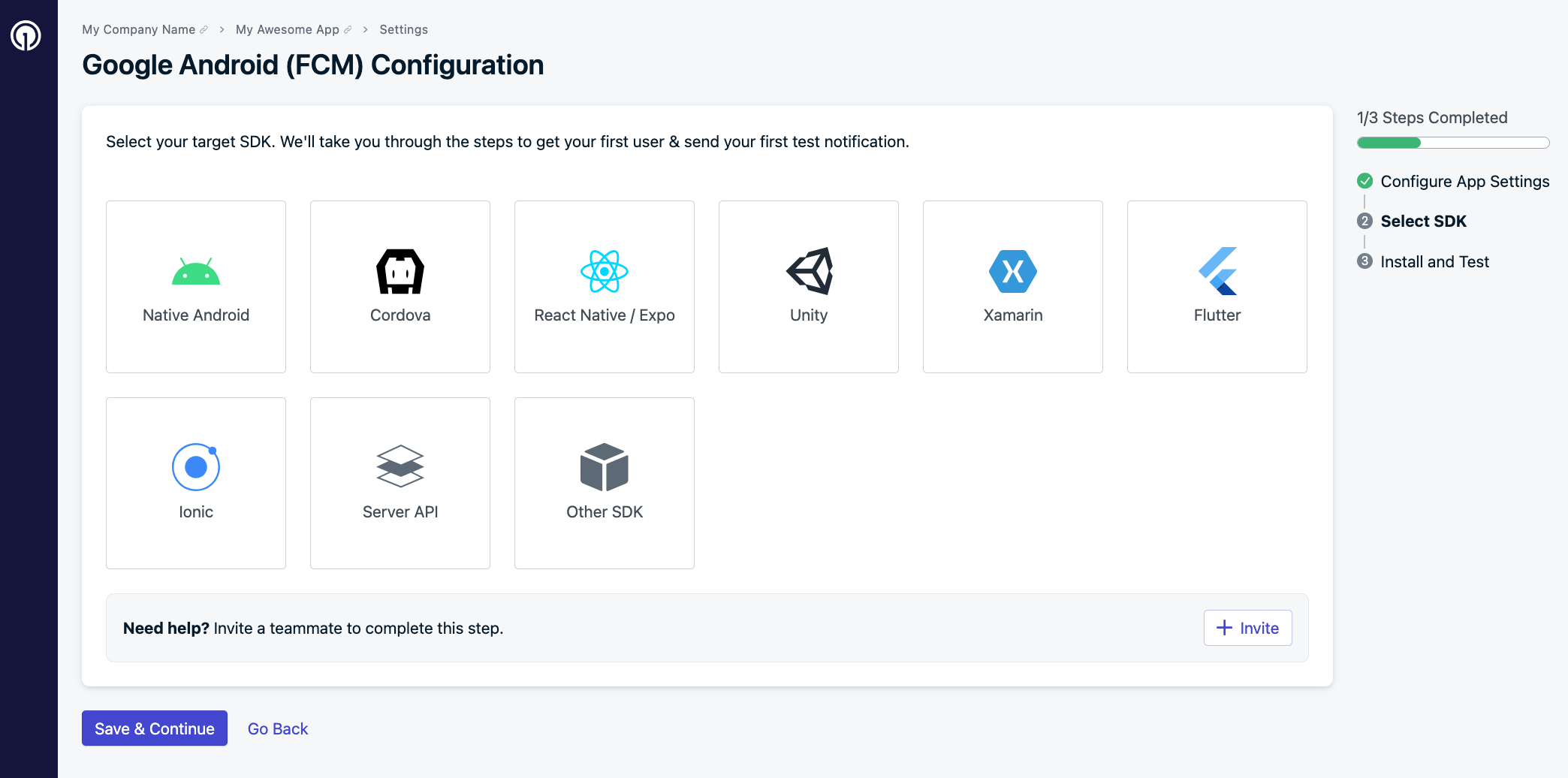Pick the React Native / Expo atom icon
The image size is (1568, 778).
click(605, 272)
